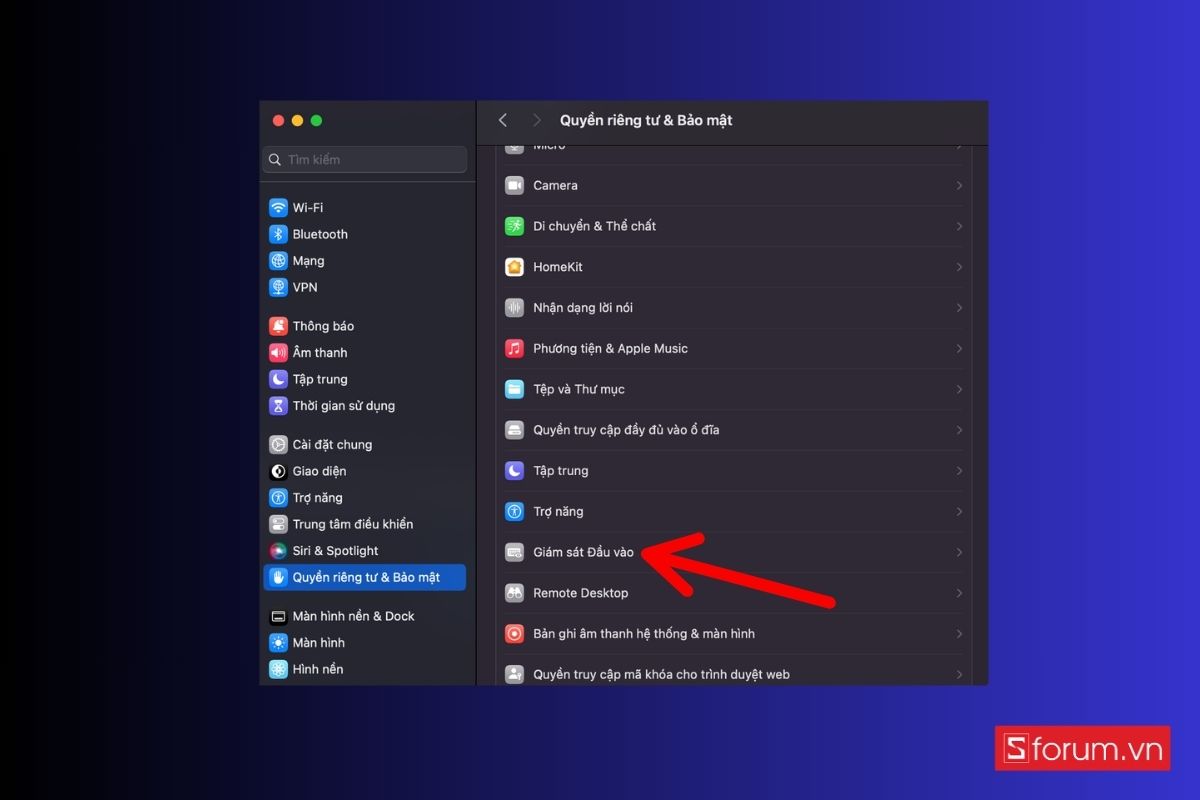Select Thông báo in the sidebar

click(x=322, y=326)
